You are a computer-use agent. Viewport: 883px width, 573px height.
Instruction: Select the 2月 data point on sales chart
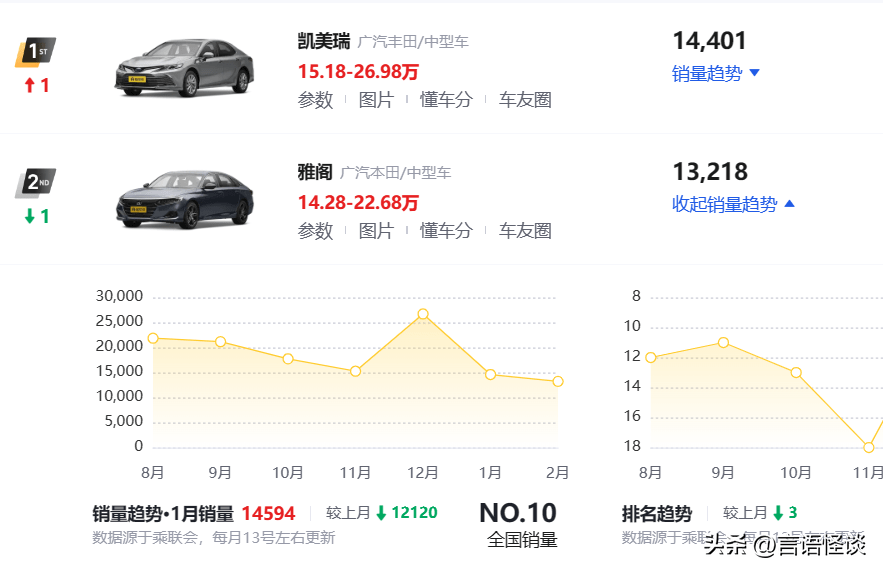pos(558,382)
